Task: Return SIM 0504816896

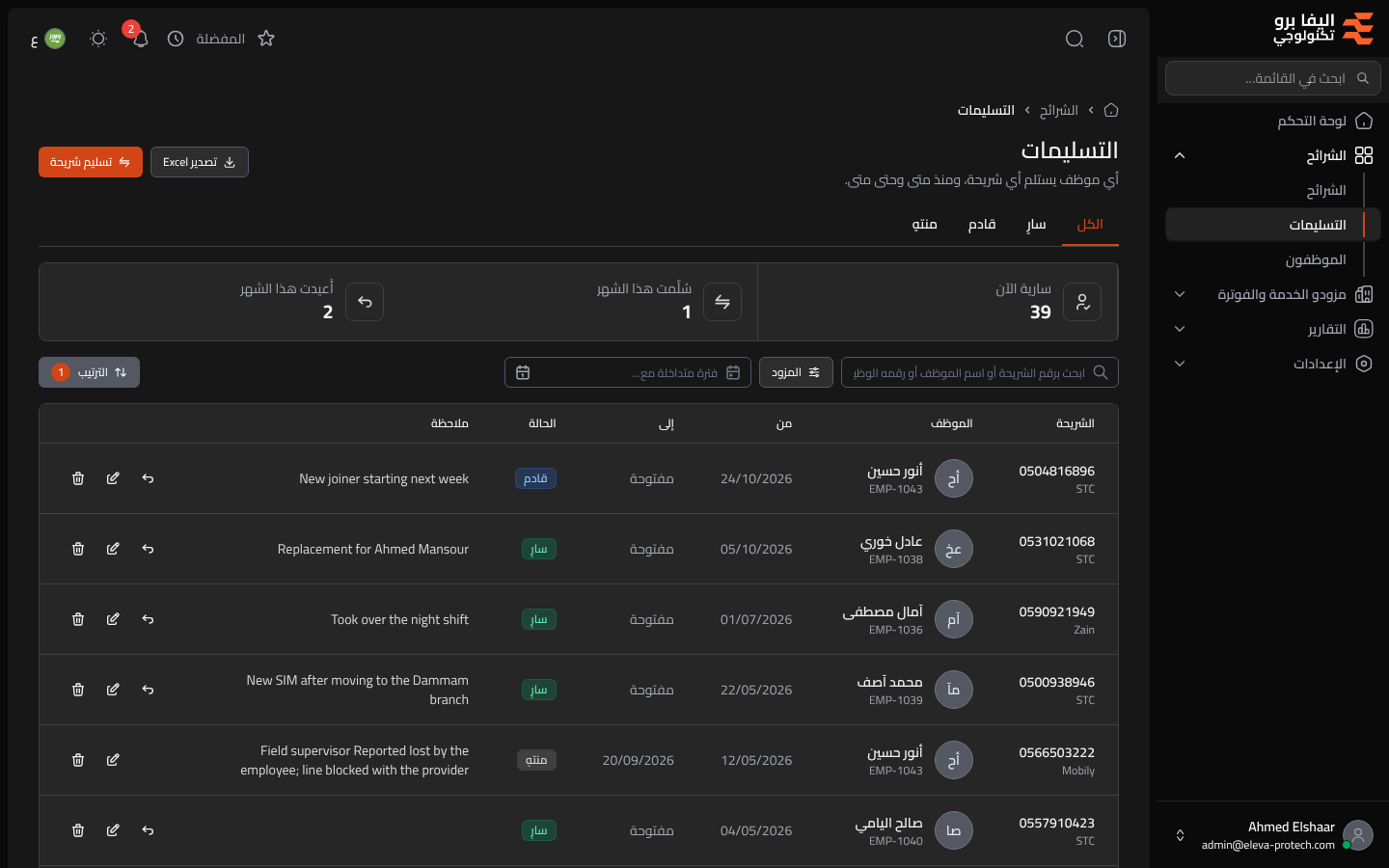Action: pyautogui.click(x=148, y=478)
